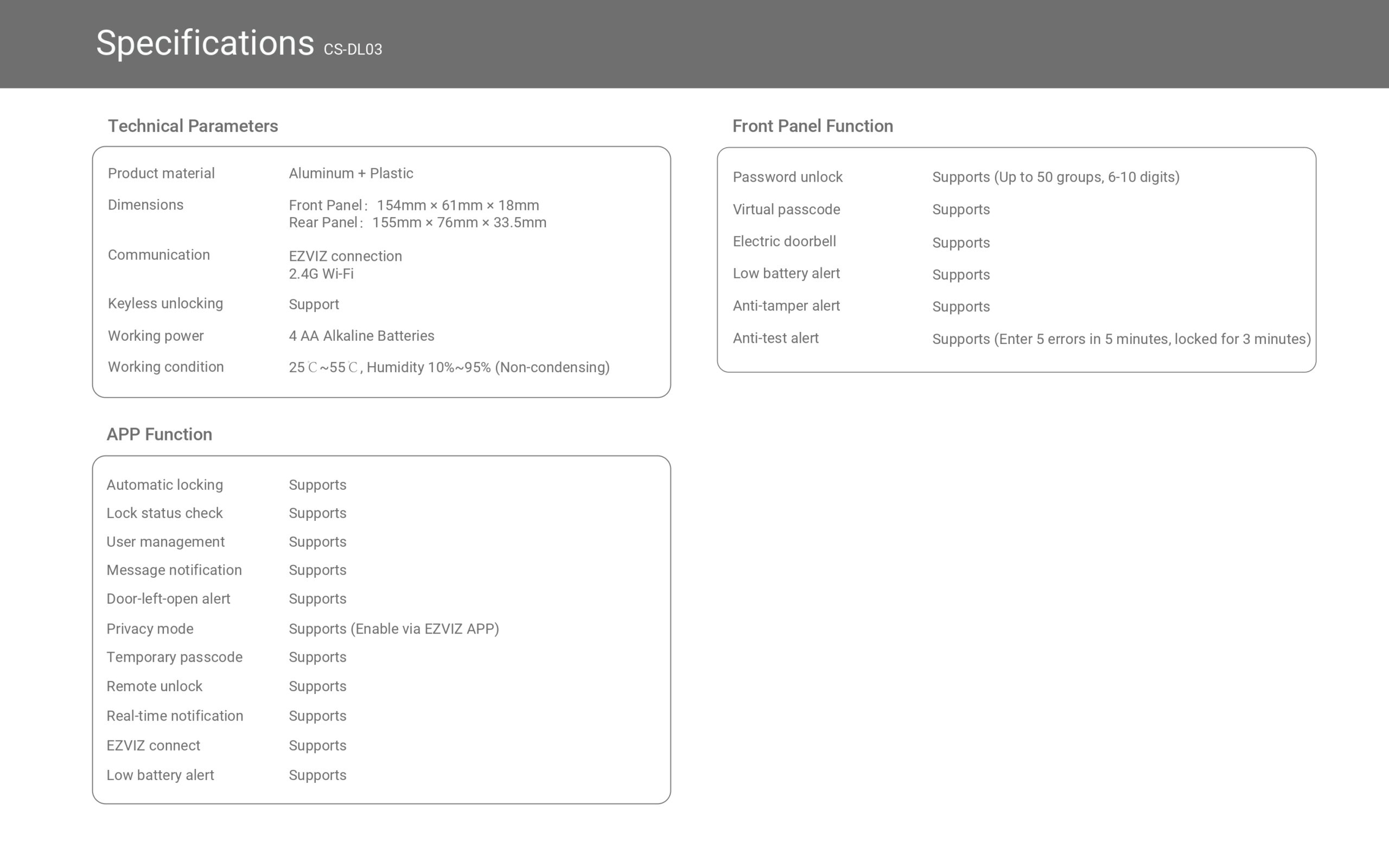The height and width of the screenshot is (868, 1389).
Task: Click the Working condition humidity value
Action: click(449, 367)
